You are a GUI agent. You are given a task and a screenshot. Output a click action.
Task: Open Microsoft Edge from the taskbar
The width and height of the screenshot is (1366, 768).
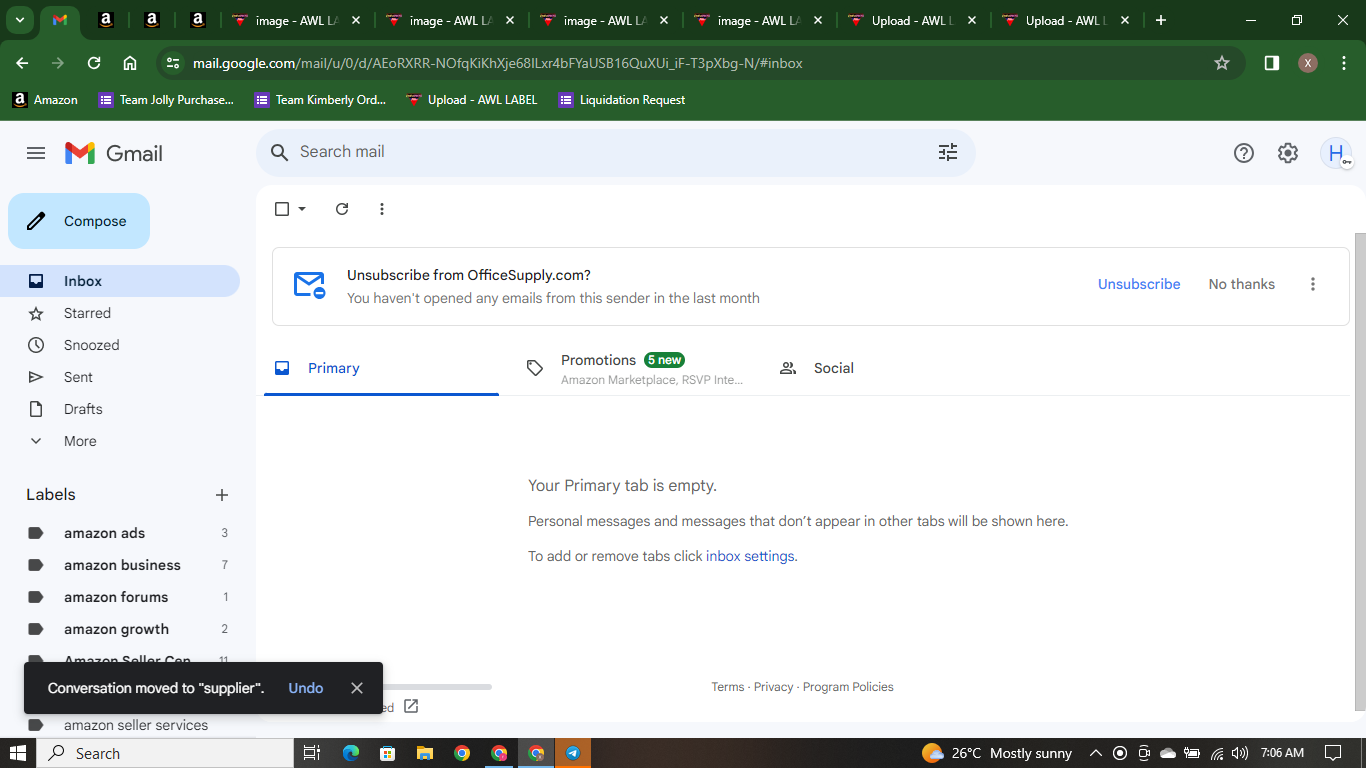tap(350, 753)
